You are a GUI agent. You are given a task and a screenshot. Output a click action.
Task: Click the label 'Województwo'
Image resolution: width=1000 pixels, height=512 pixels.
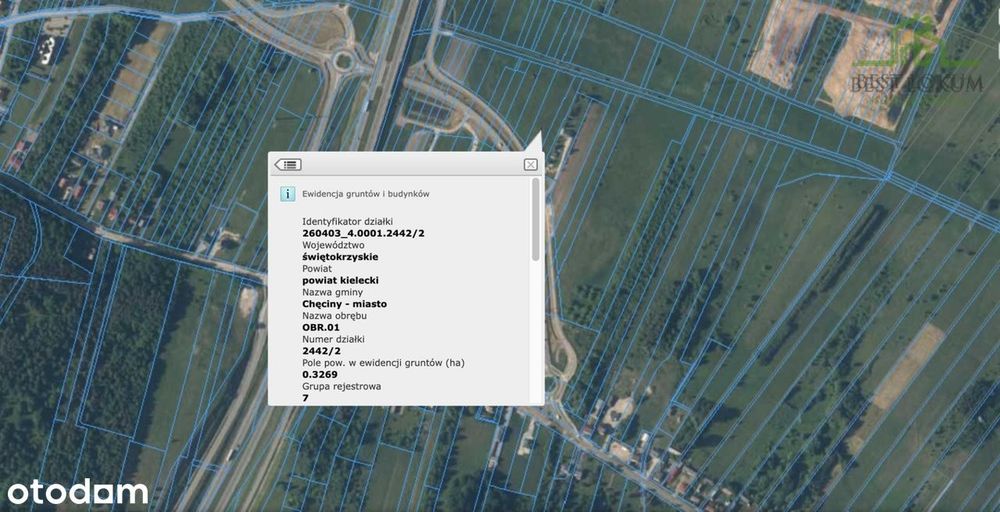(333, 245)
